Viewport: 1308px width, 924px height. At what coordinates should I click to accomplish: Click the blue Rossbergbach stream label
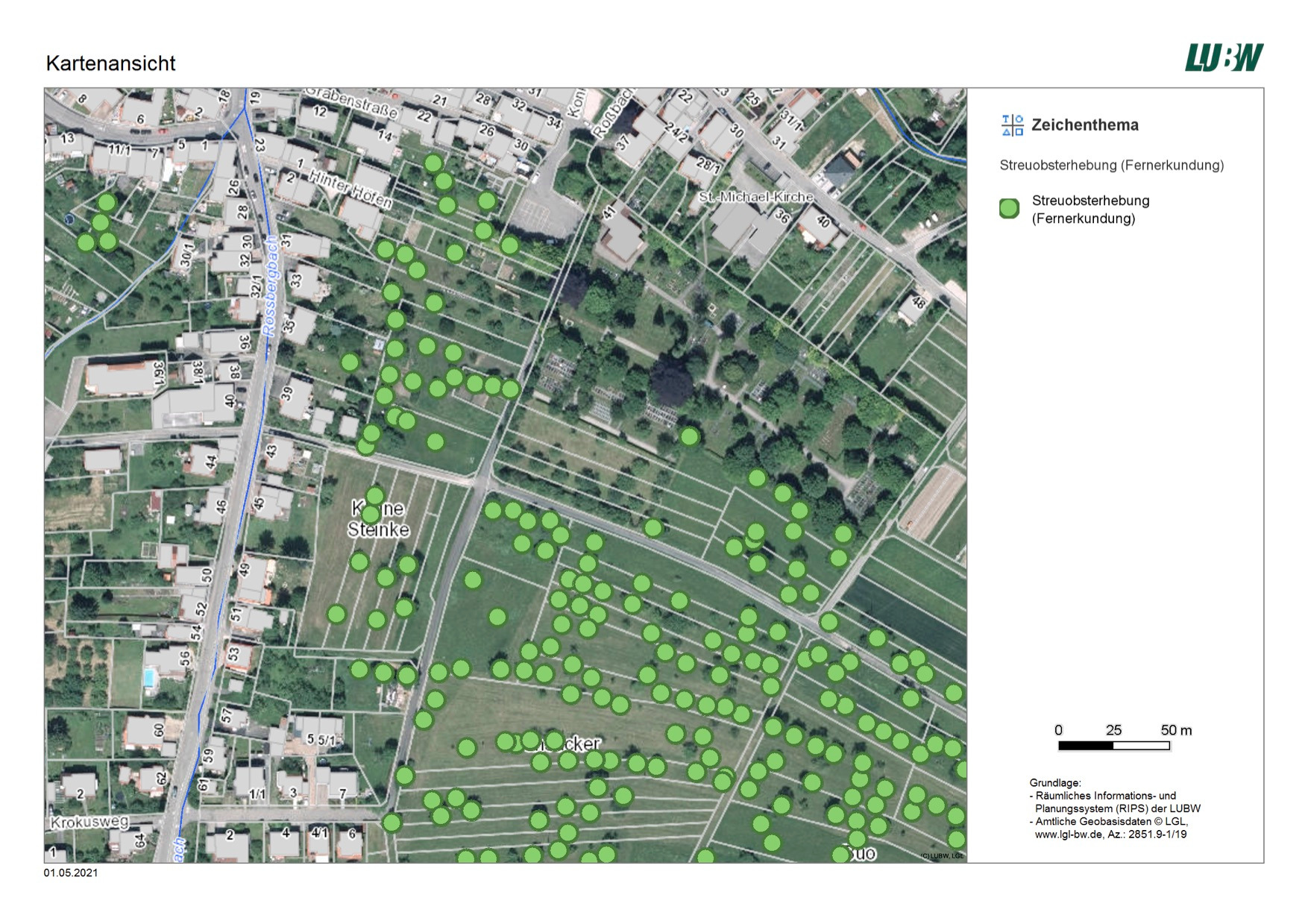[x=269, y=285]
